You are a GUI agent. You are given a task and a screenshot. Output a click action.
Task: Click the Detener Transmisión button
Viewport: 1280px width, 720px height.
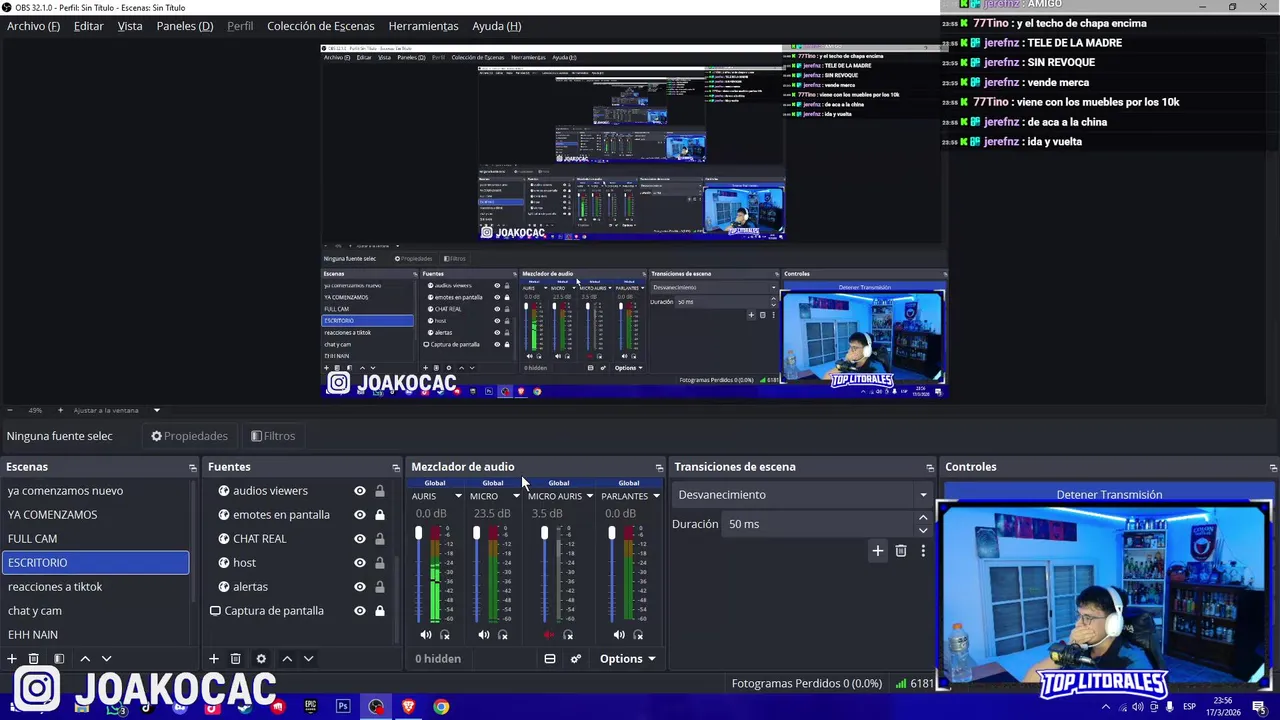click(1109, 494)
